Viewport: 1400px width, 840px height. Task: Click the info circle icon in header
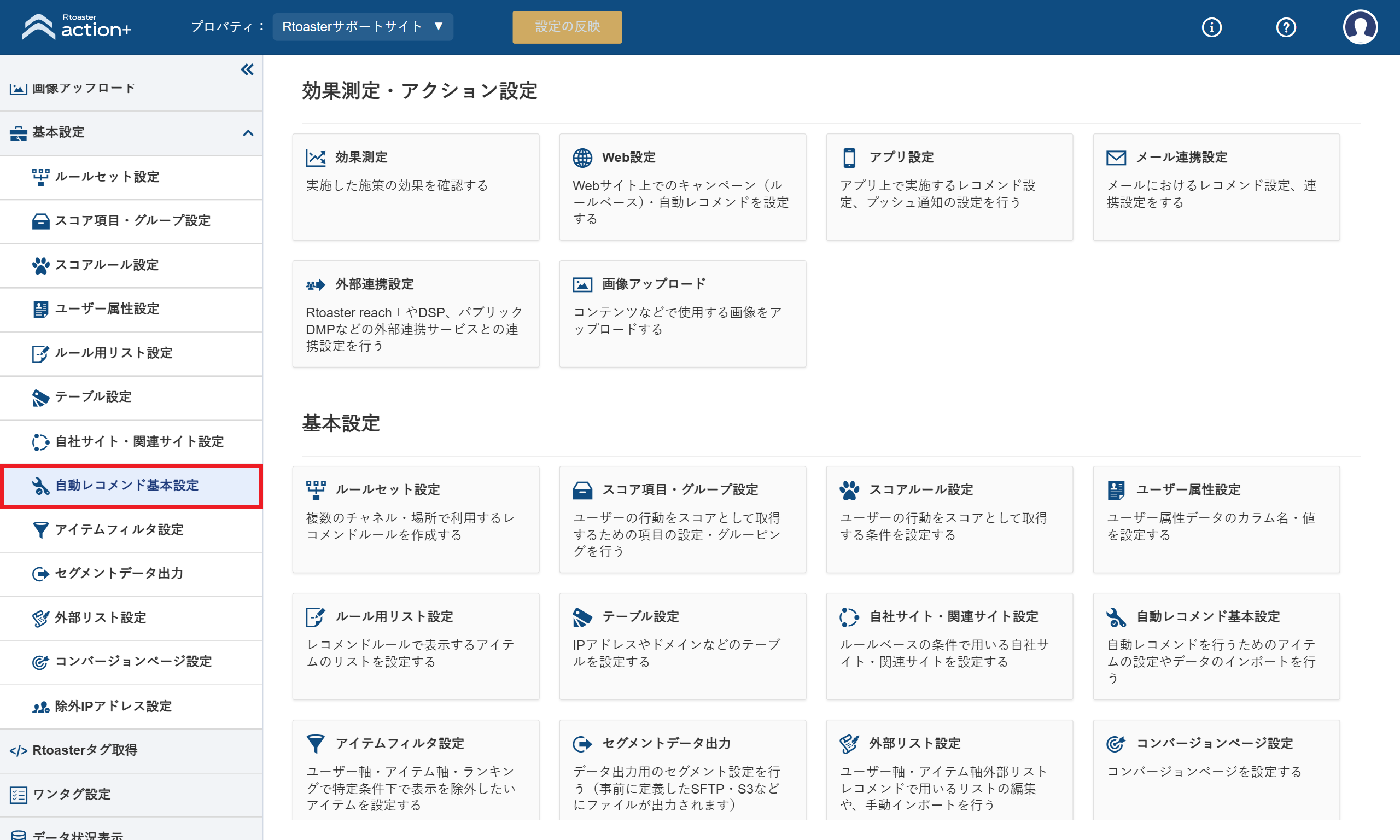tap(1211, 27)
